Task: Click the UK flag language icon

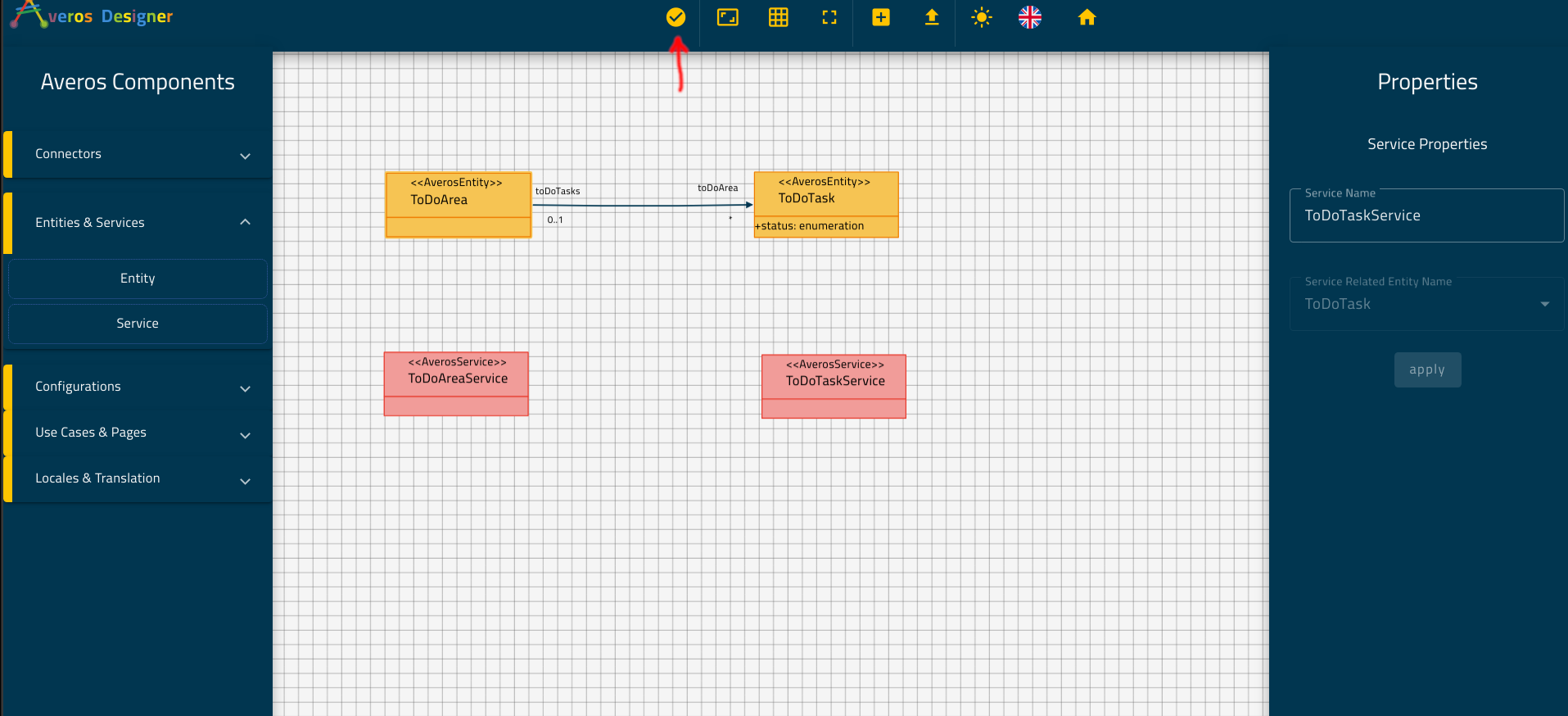Action: (x=1030, y=17)
